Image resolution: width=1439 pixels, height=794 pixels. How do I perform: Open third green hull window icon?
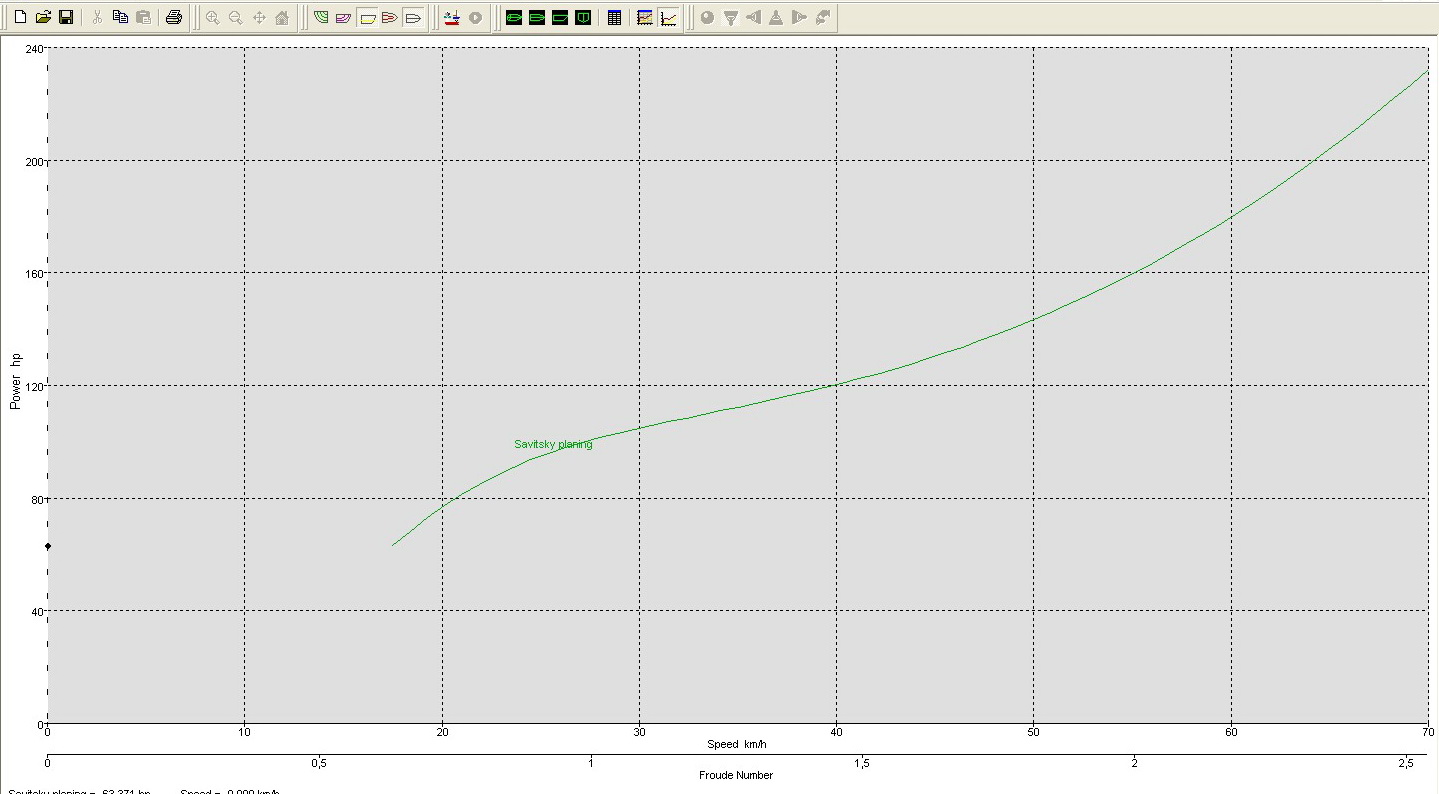pyautogui.click(x=560, y=17)
